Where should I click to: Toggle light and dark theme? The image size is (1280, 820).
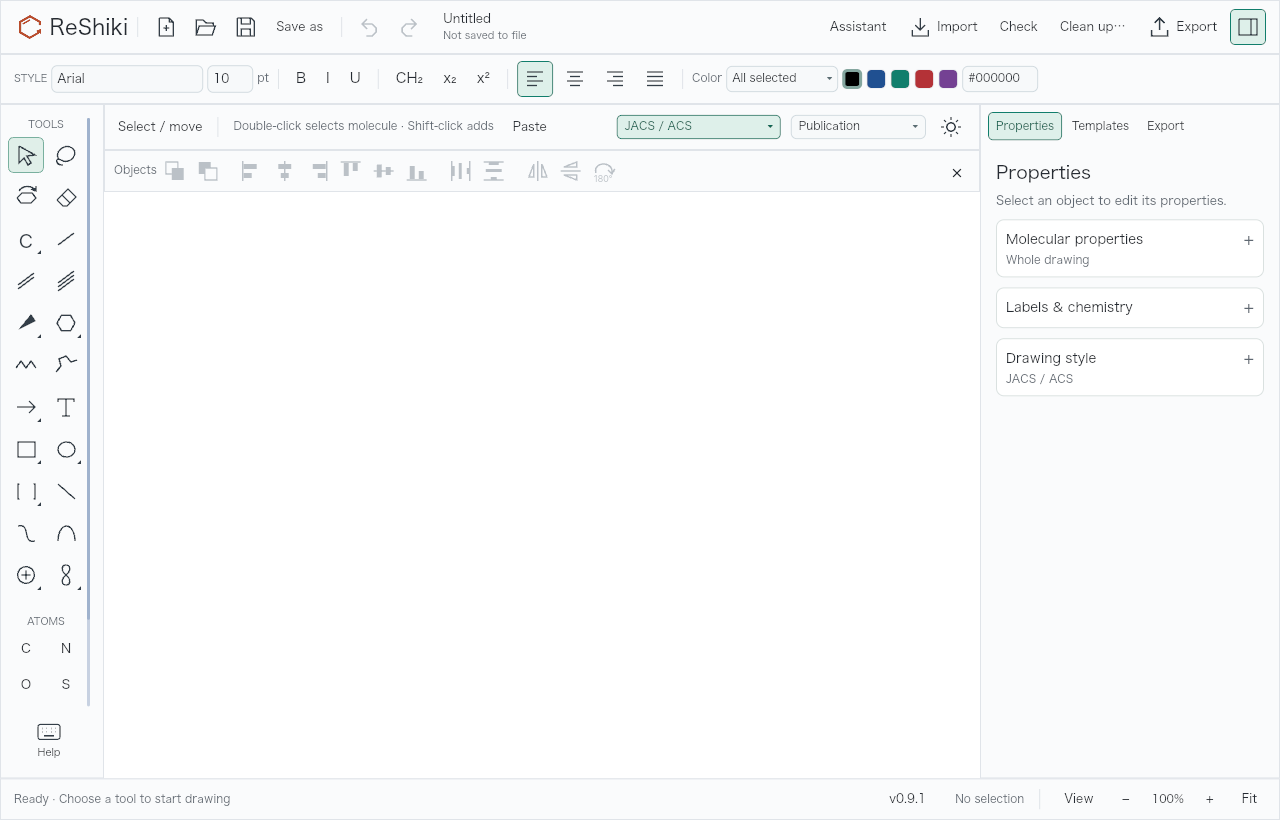click(x=951, y=127)
